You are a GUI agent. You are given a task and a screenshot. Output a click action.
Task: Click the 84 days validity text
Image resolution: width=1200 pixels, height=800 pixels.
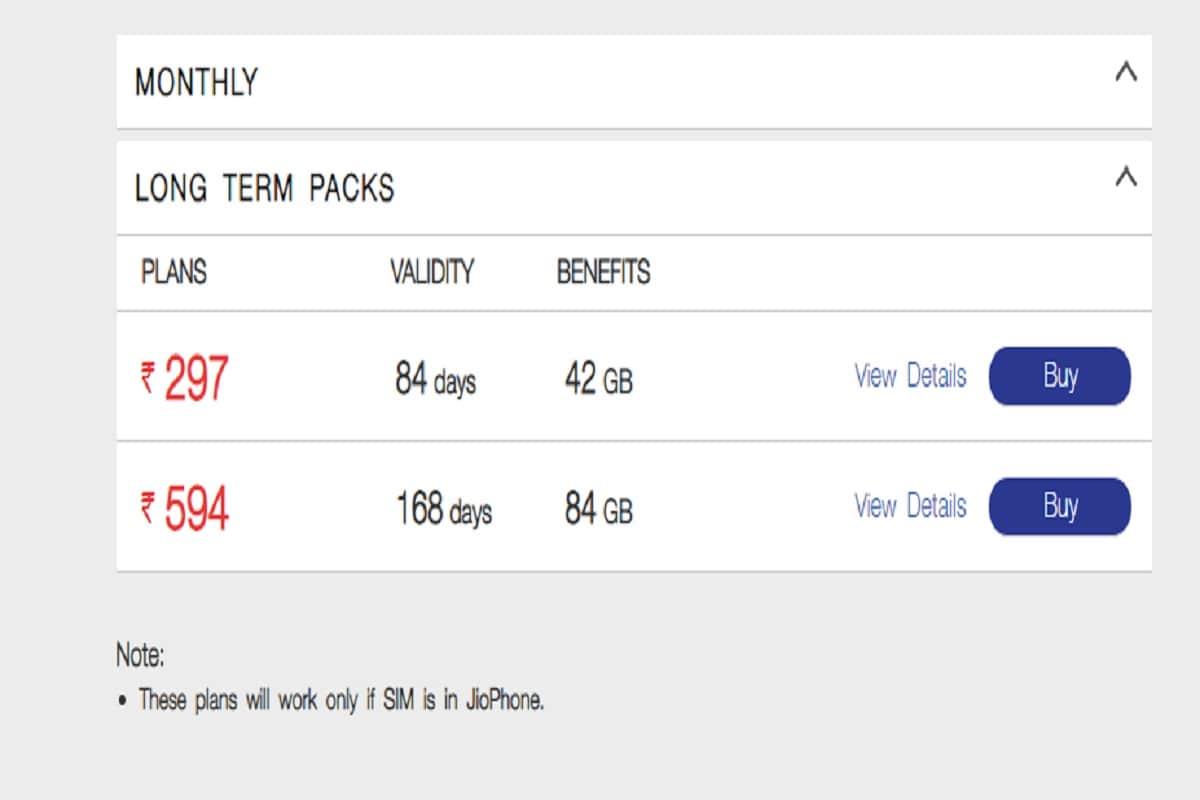pos(435,379)
